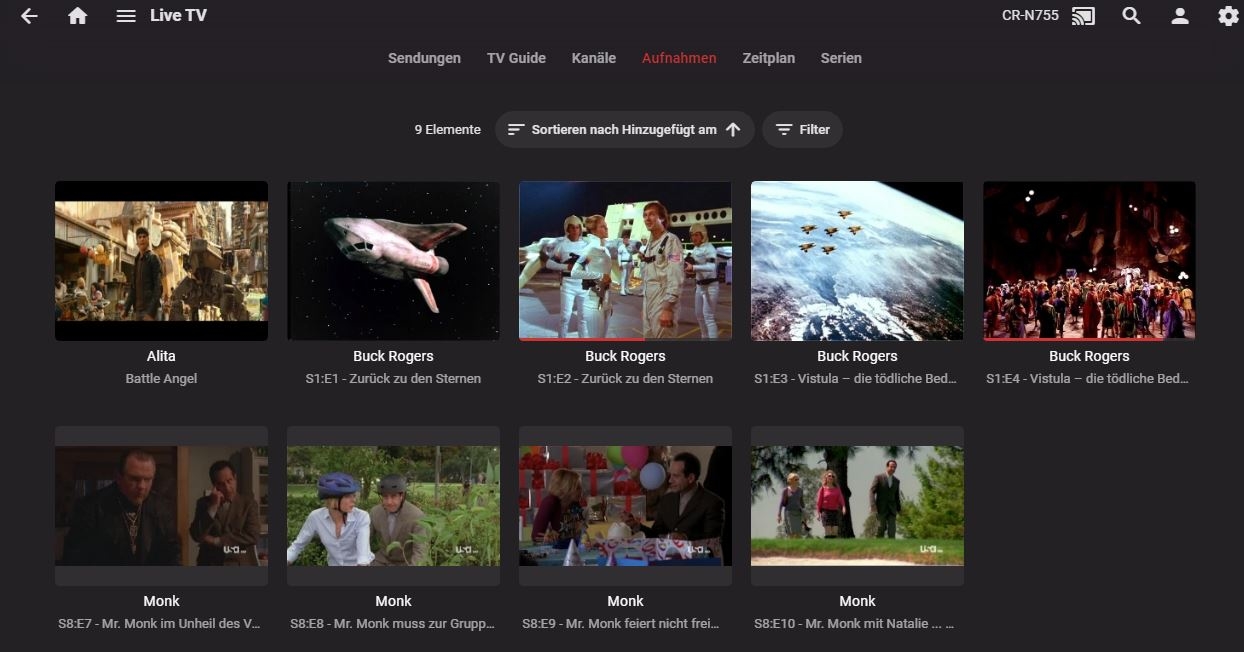Open Buck Rogers S1:E4 thumbnail
The height and width of the screenshot is (652, 1244).
click(x=1089, y=261)
